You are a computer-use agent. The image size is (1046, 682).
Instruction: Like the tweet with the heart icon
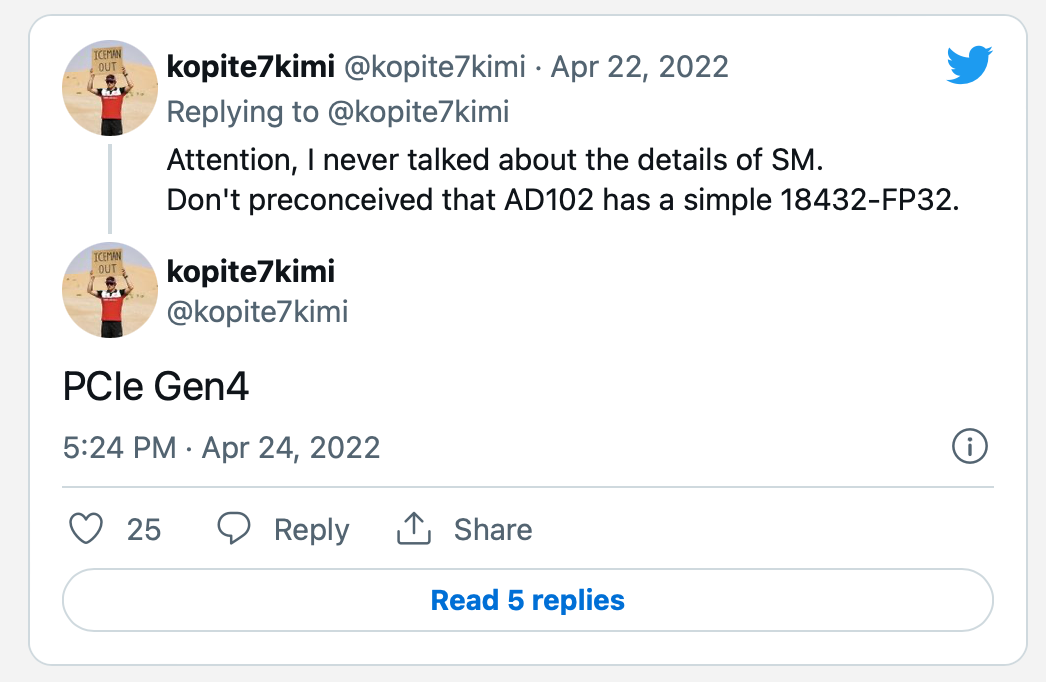tap(87, 529)
